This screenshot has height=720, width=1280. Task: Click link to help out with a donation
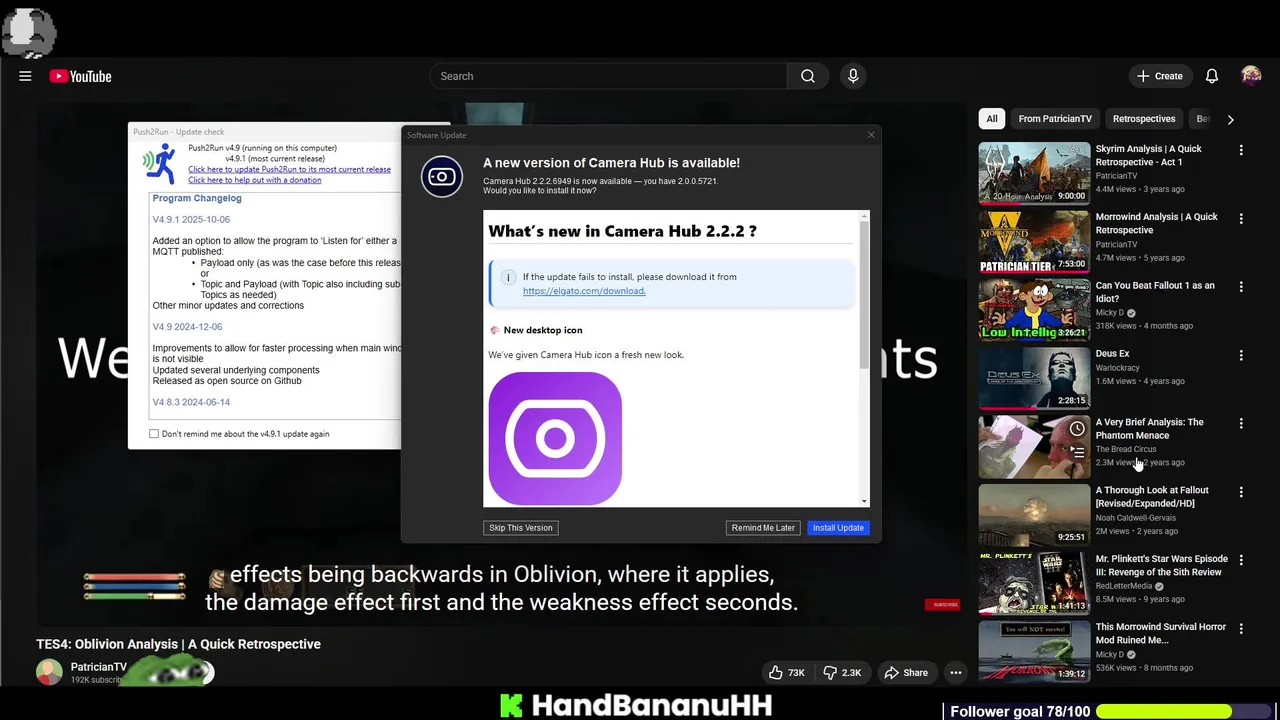coord(255,180)
